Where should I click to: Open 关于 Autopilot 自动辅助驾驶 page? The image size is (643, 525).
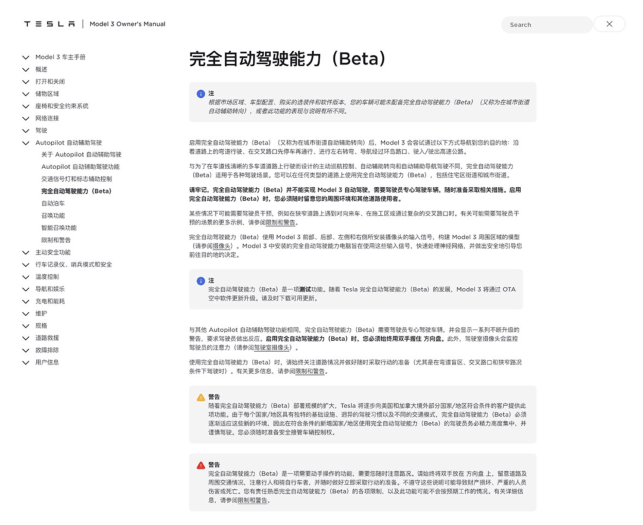81,155
